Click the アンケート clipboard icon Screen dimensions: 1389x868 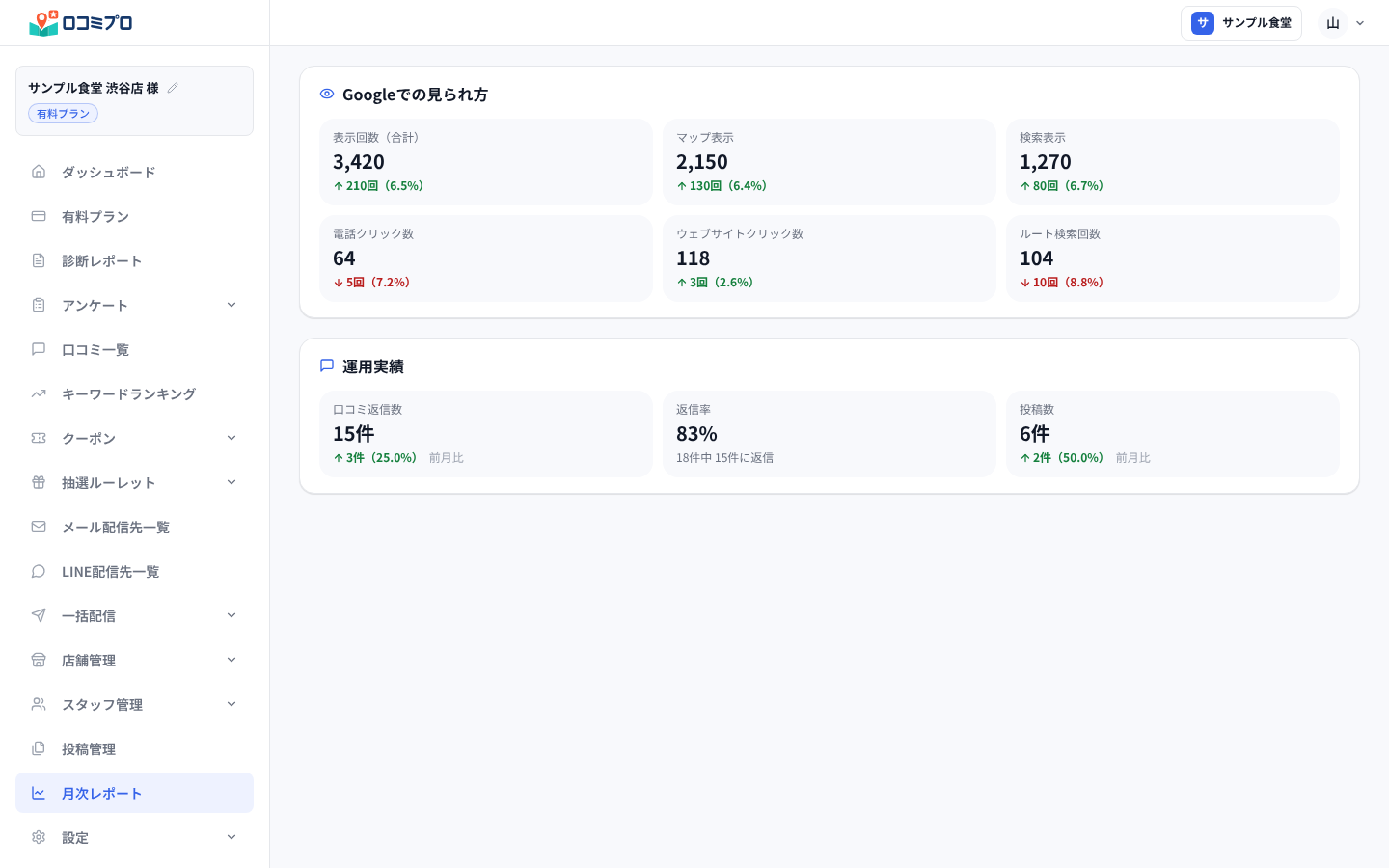click(x=39, y=305)
